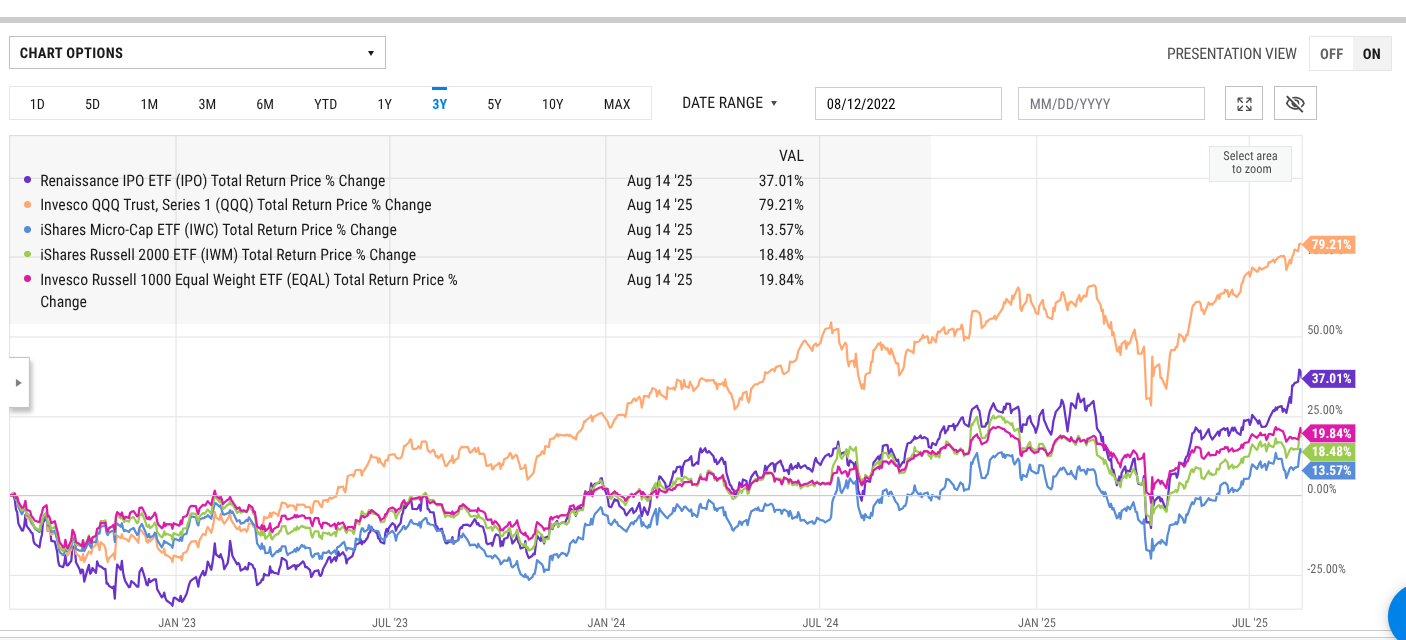Click the fullscreen expand chart icon
The image size is (1406, 640).
[1243, 102]
